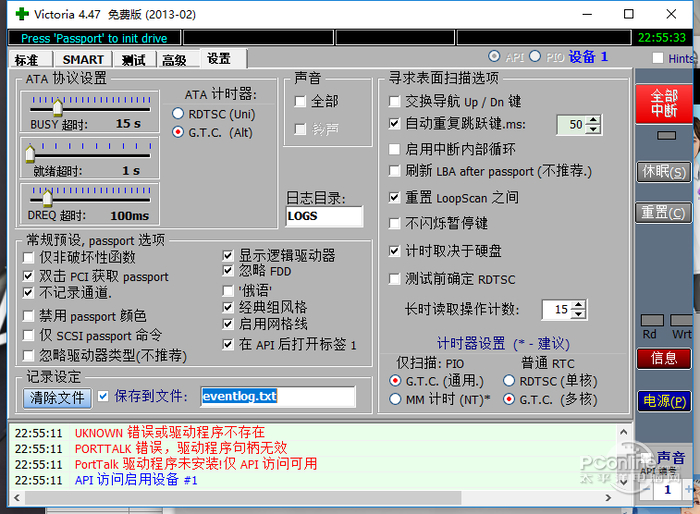Click the log panel's up arrow

[624, 432]
